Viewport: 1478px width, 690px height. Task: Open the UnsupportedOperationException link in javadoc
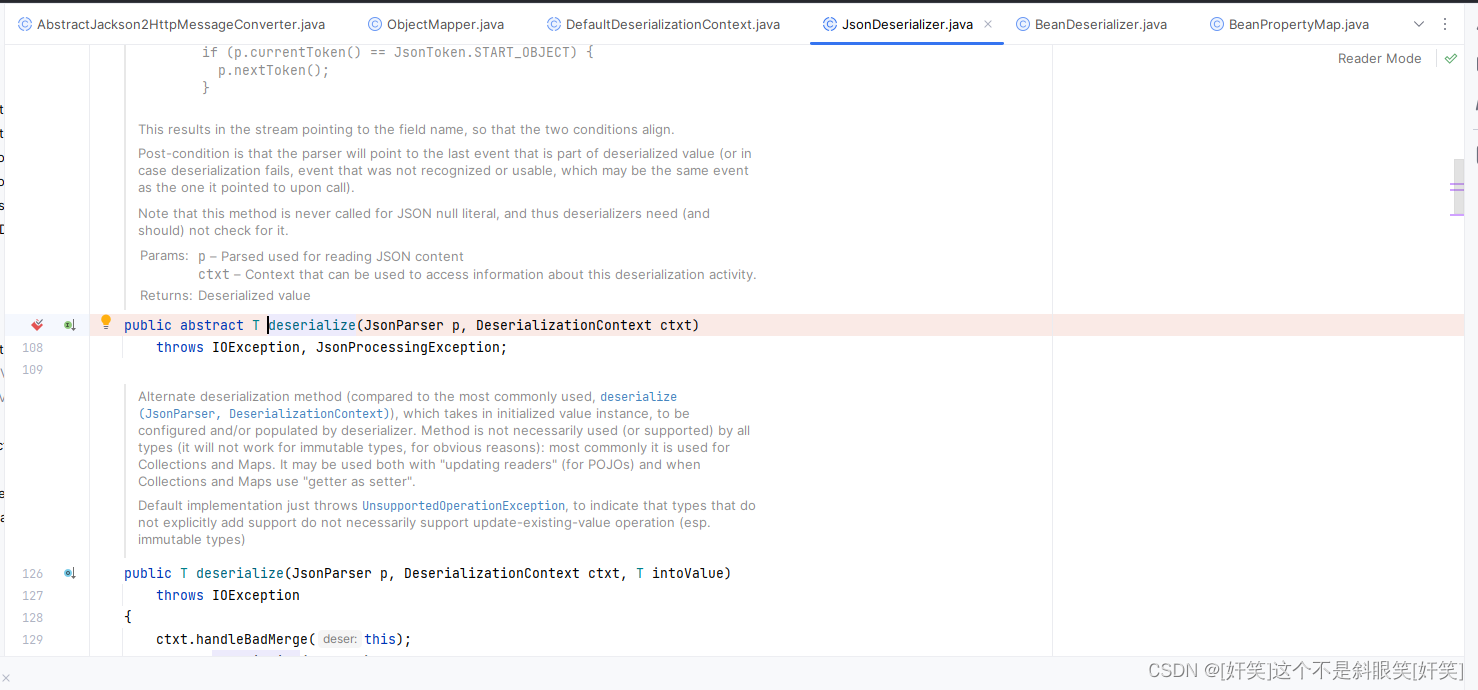(x=463, y=505)
